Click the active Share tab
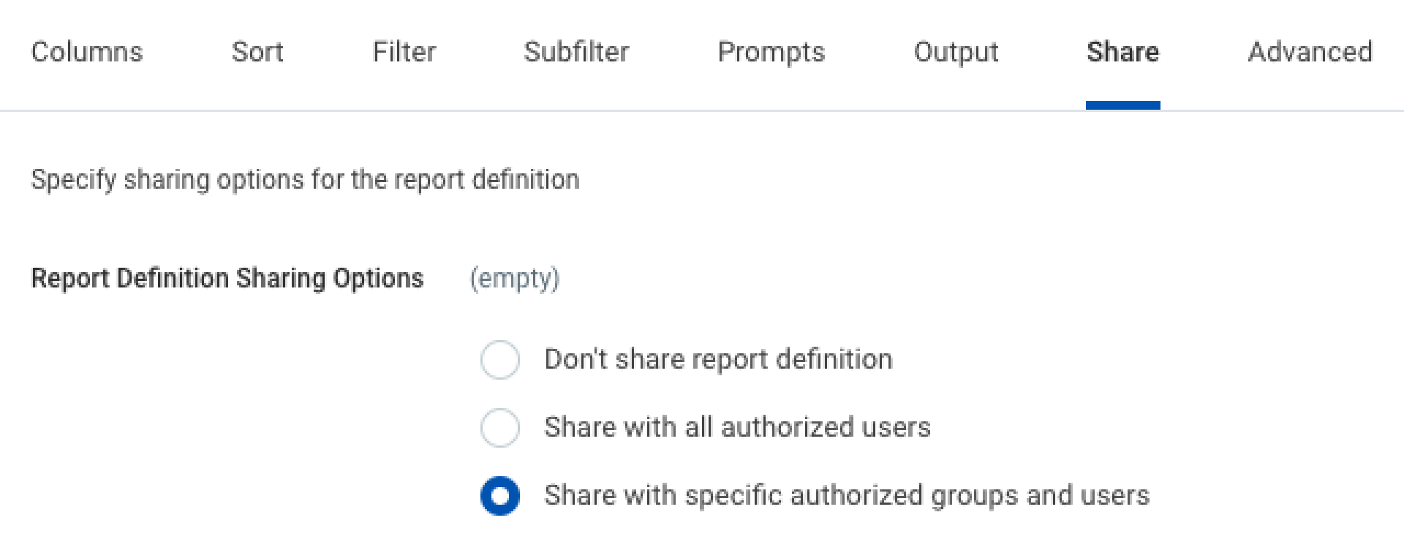1404x555 pixels. click(x=1122, y=52)
